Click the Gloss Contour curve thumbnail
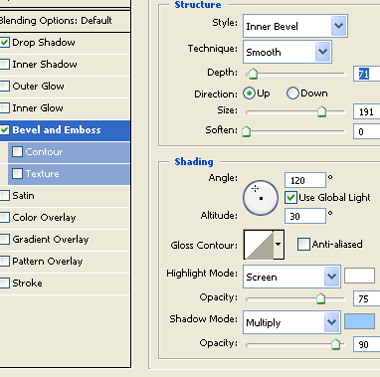Viewport: 380px width, 377px height. coord(259,245)
